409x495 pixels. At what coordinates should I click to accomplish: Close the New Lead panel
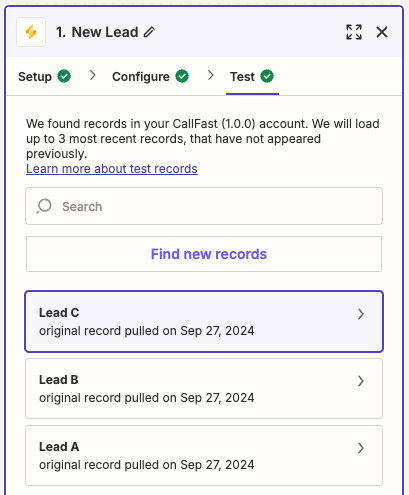(382, 32)
